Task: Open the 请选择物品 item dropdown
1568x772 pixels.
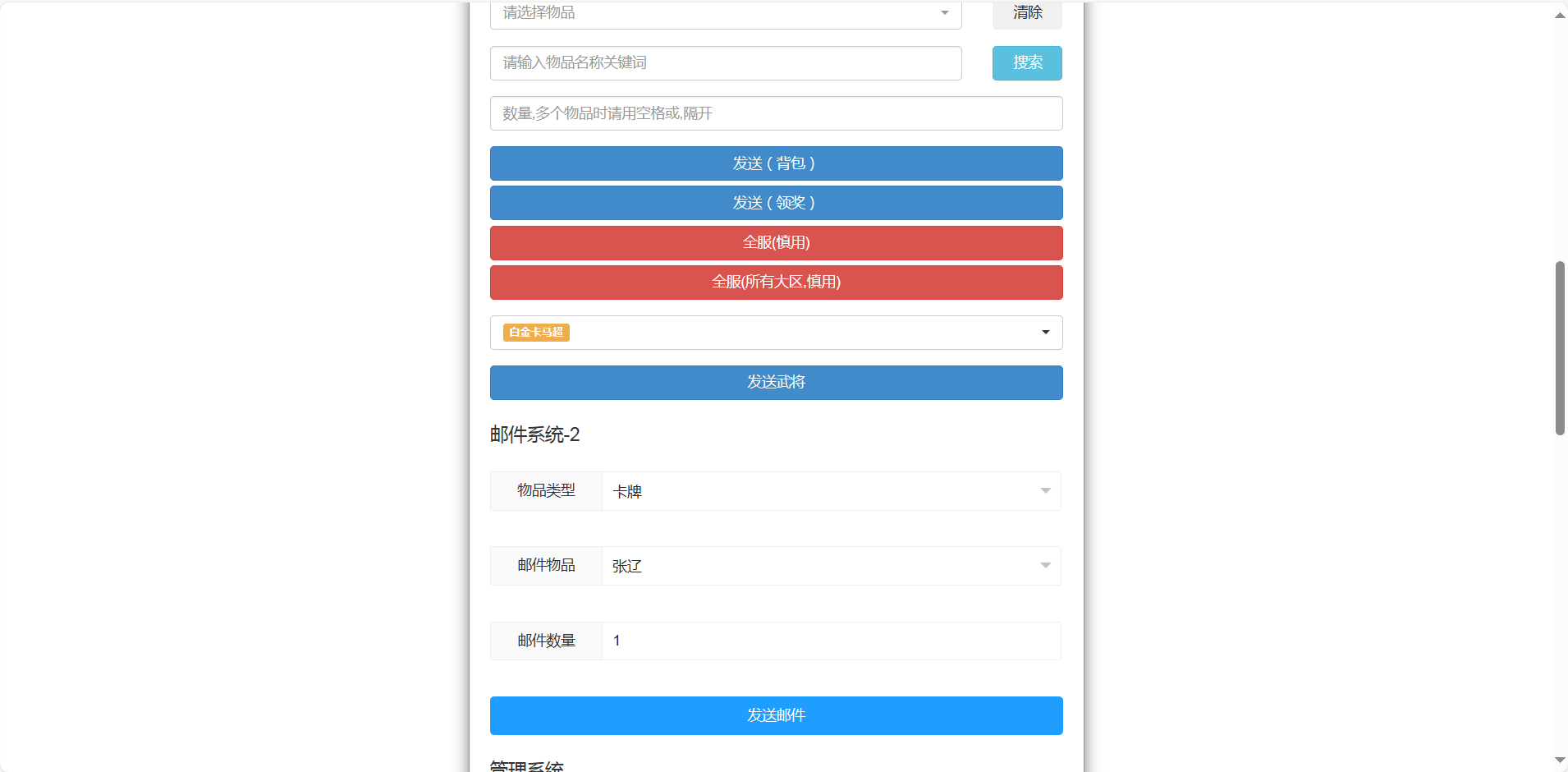Action: click(725, 14)
